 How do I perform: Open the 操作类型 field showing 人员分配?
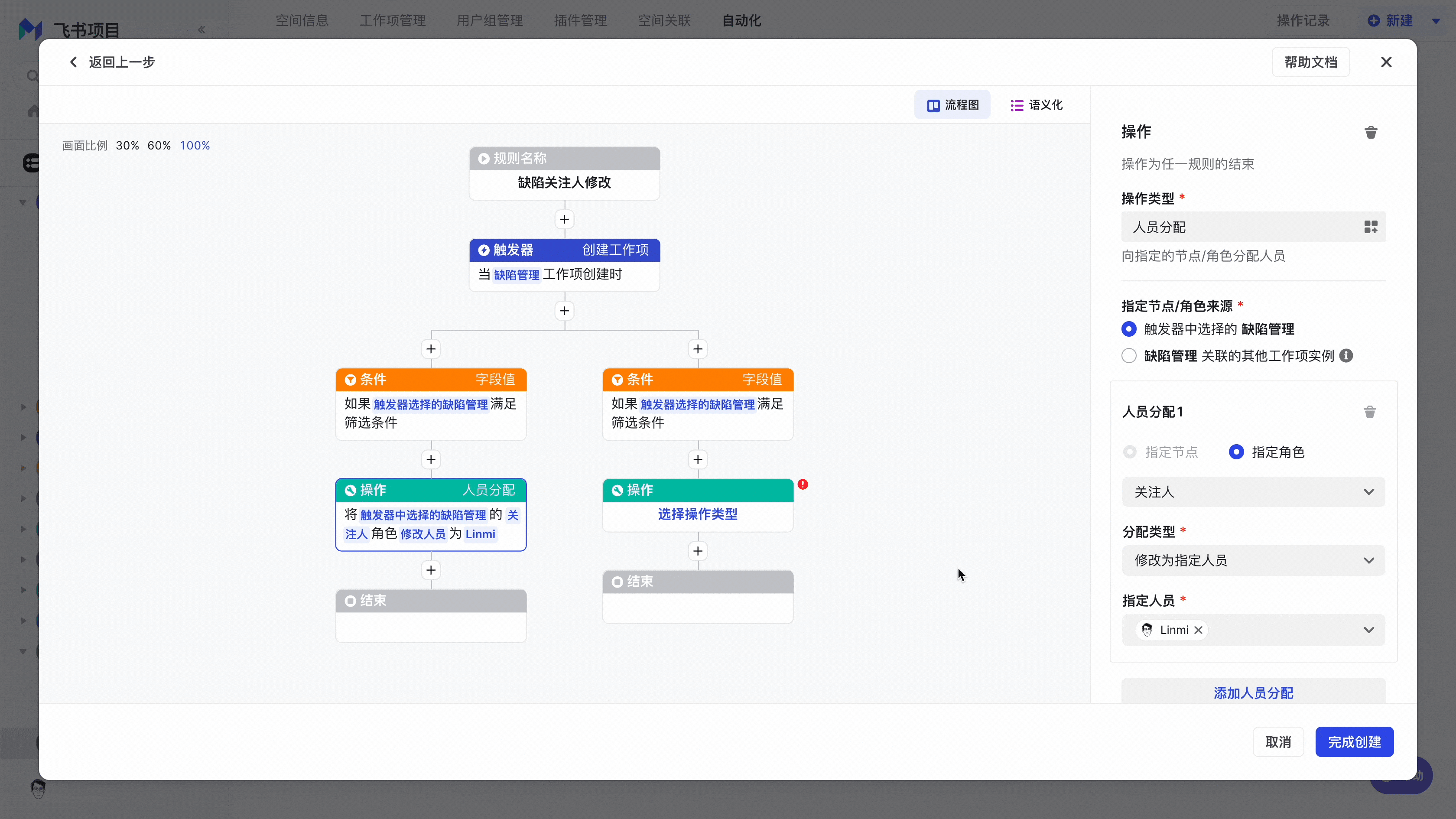click(x=1253, y=227)
